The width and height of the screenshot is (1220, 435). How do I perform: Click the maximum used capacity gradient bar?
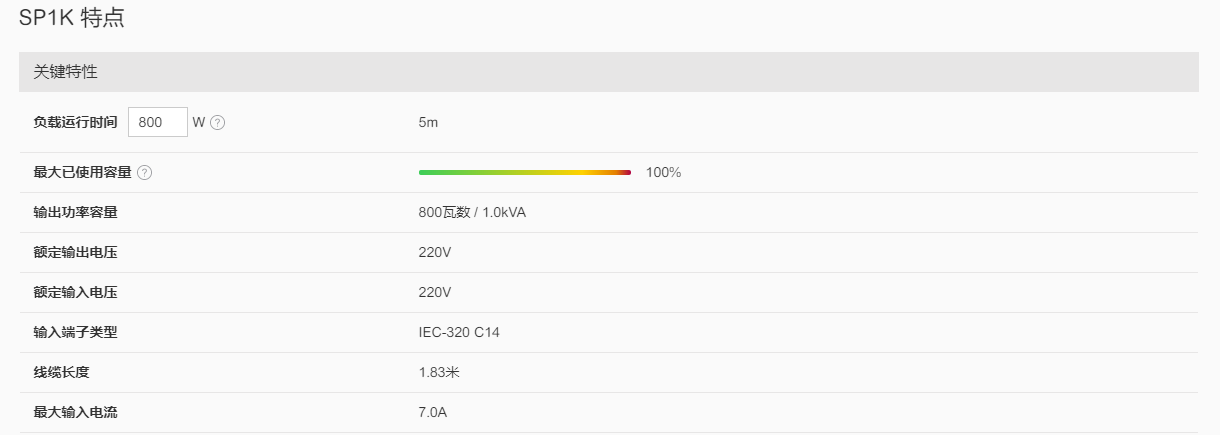tap(525, 173)
